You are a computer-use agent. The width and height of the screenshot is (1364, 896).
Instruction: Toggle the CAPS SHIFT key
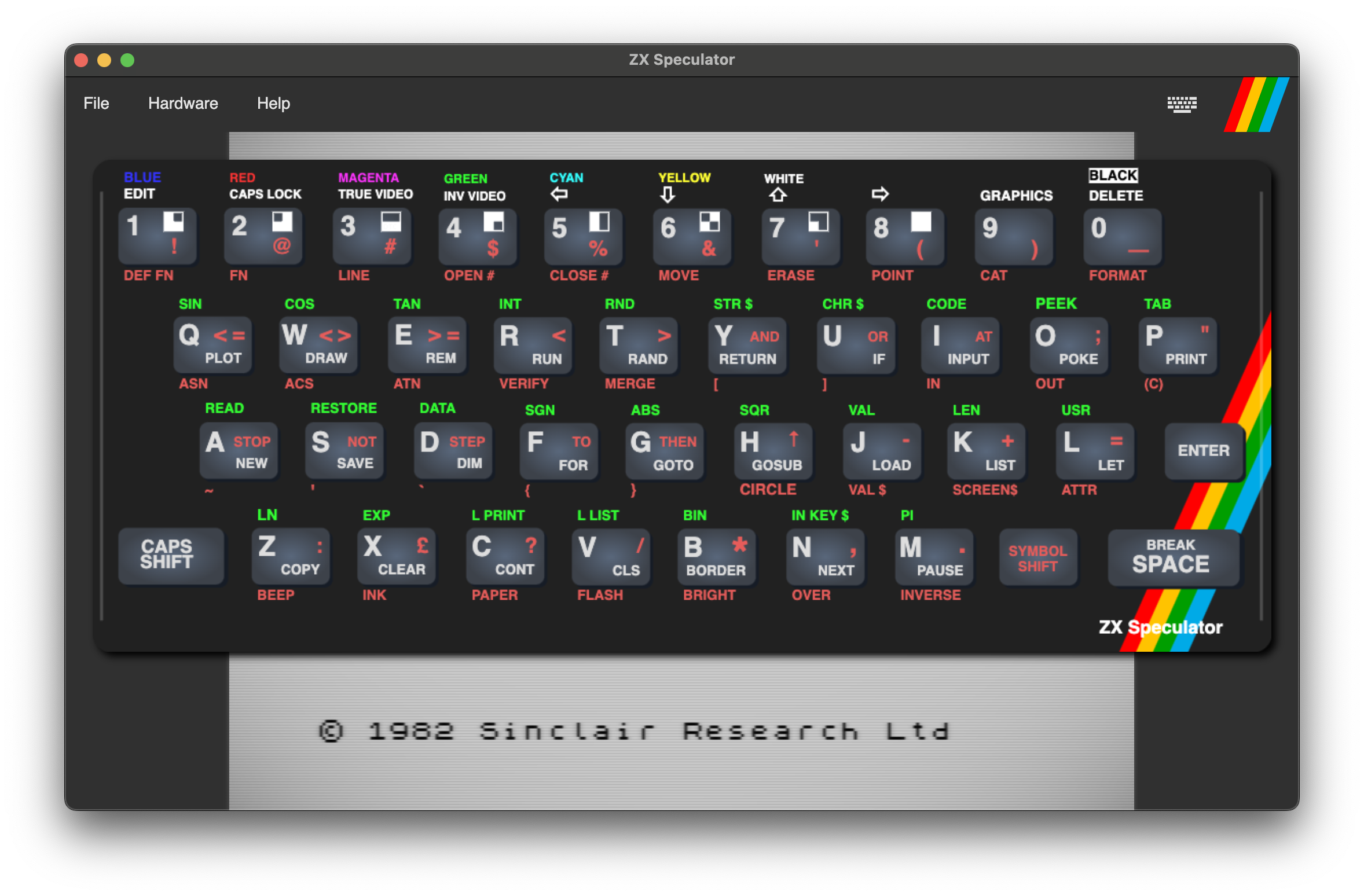pyautogui.click(x=171, y=555)
